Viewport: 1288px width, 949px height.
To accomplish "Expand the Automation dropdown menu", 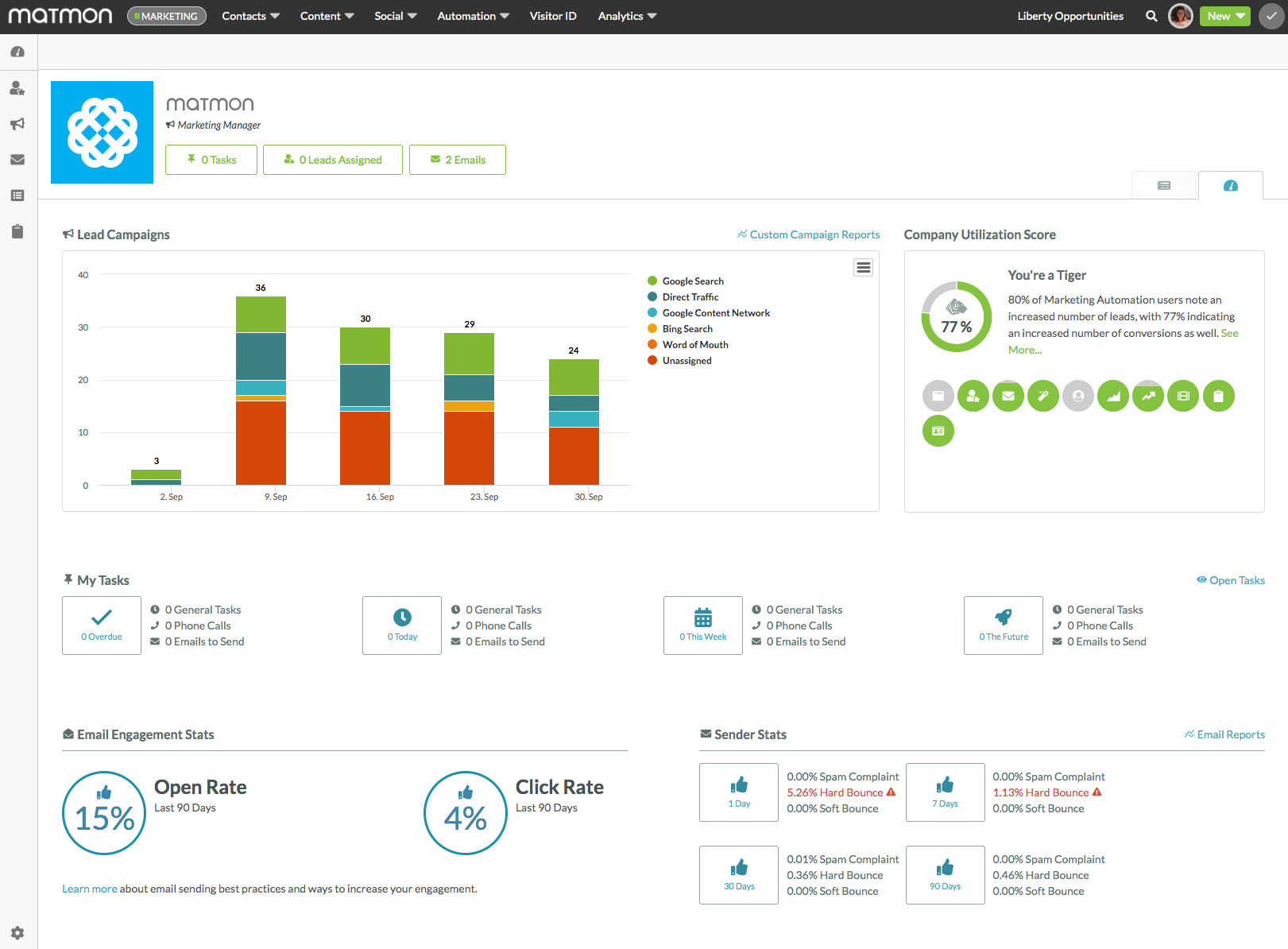I will tap(473, 16).
